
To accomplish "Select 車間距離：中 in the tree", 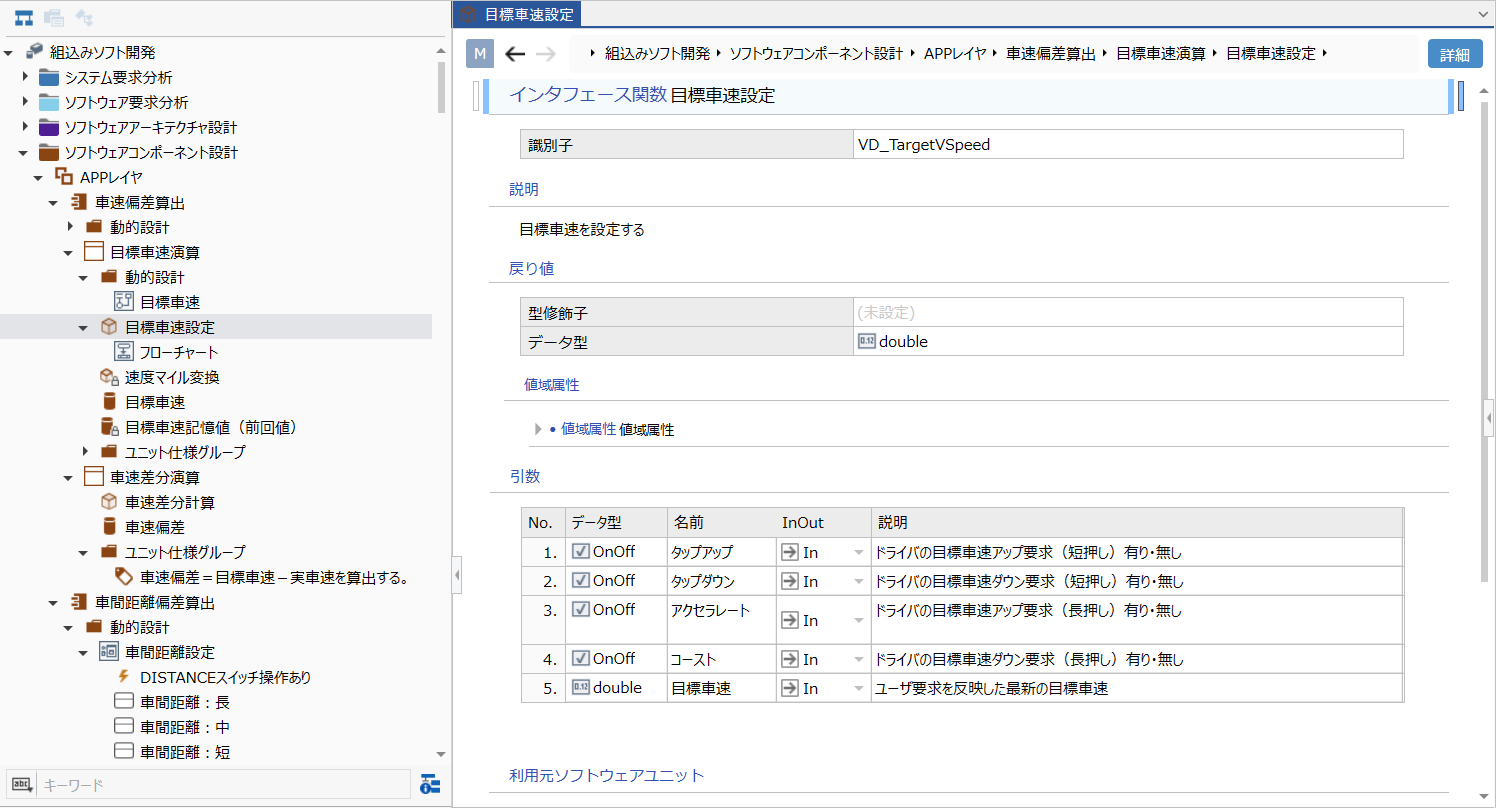I will [x=185, y=727].
